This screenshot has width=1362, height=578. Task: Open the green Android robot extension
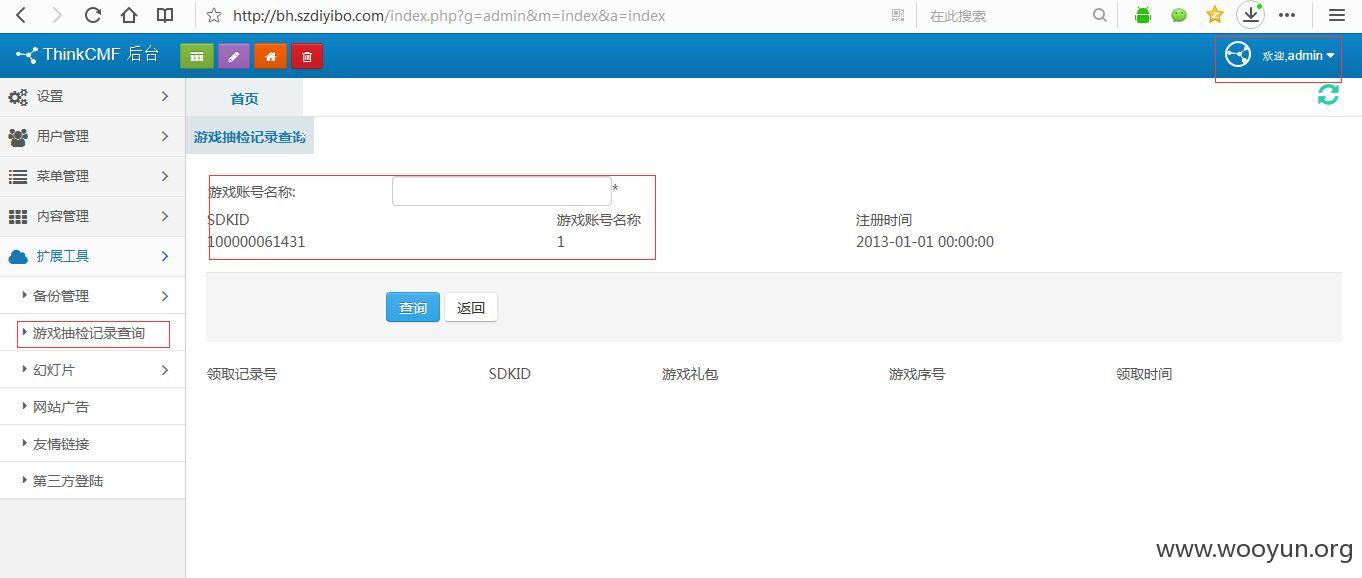(1143, 15)
